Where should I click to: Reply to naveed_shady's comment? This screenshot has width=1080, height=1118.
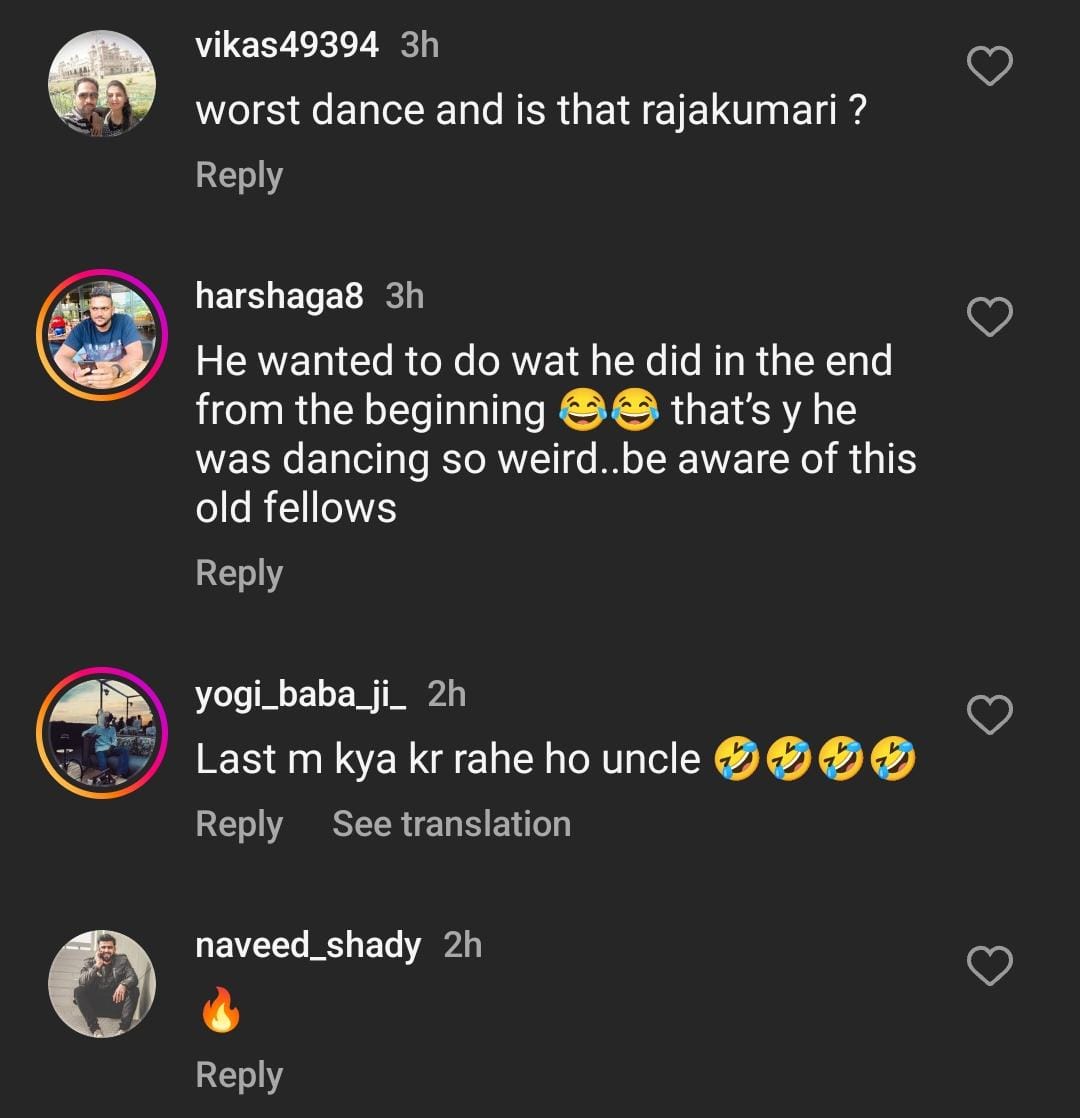pyautogui.click(x=239, y=1075)
